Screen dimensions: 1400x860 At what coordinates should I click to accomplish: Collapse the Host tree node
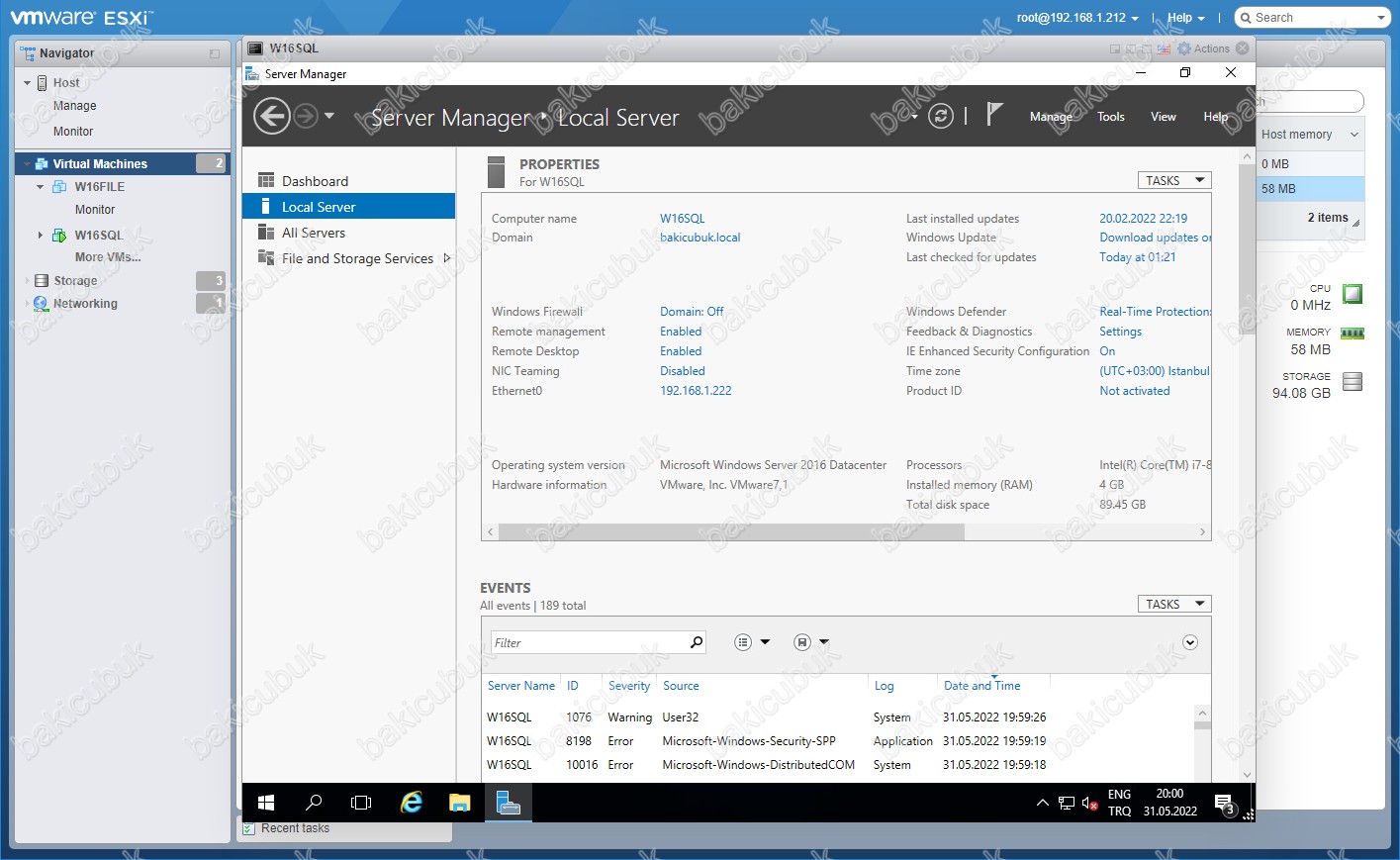point(28,83)
